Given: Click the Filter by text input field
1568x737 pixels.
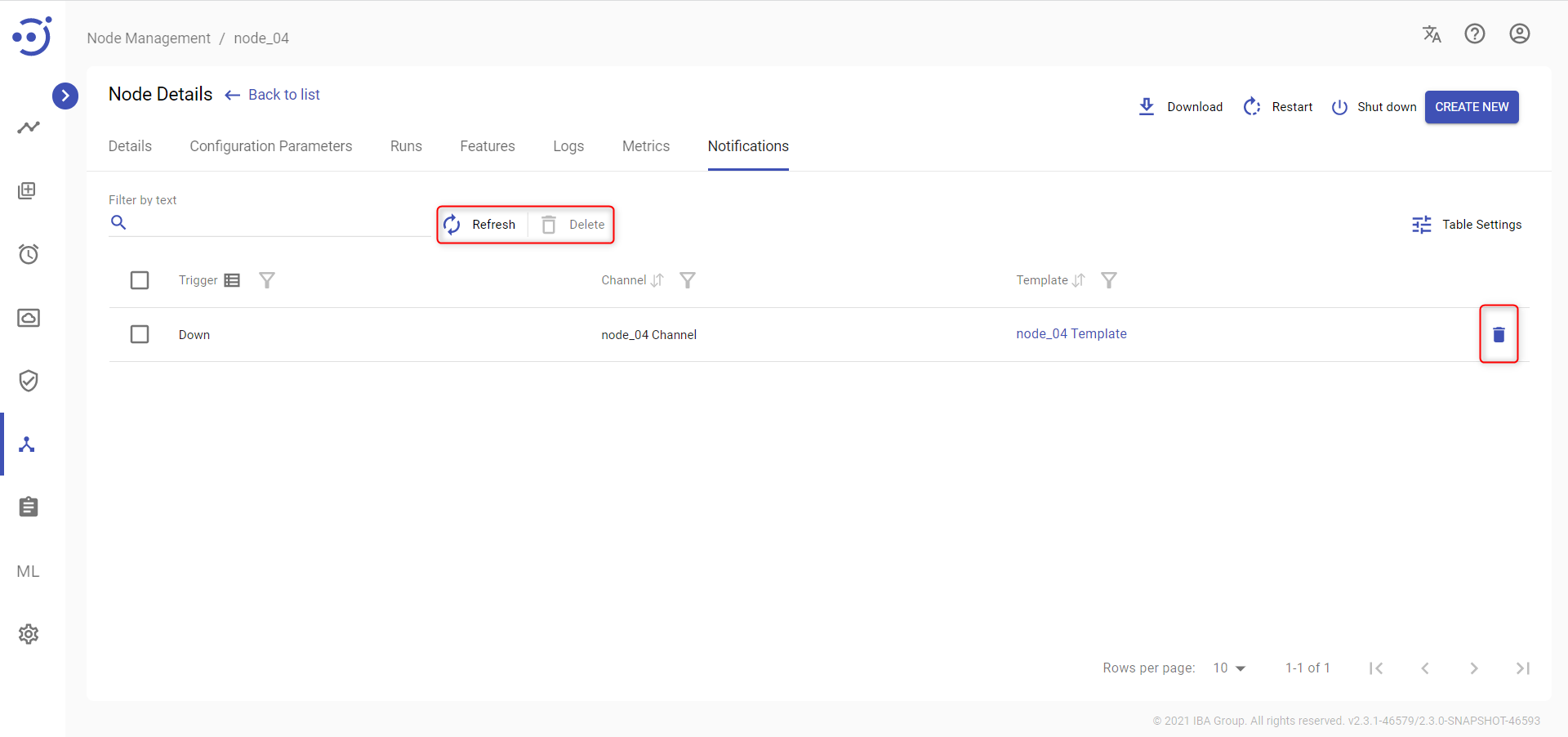Looking at the screenshot, I should [278, 222].
